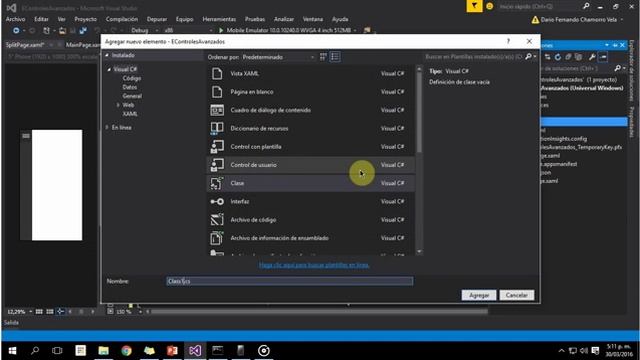Collapse the Visual C# tree node
The width and height of the screenshot is (640, 360).
pos(109,70)
